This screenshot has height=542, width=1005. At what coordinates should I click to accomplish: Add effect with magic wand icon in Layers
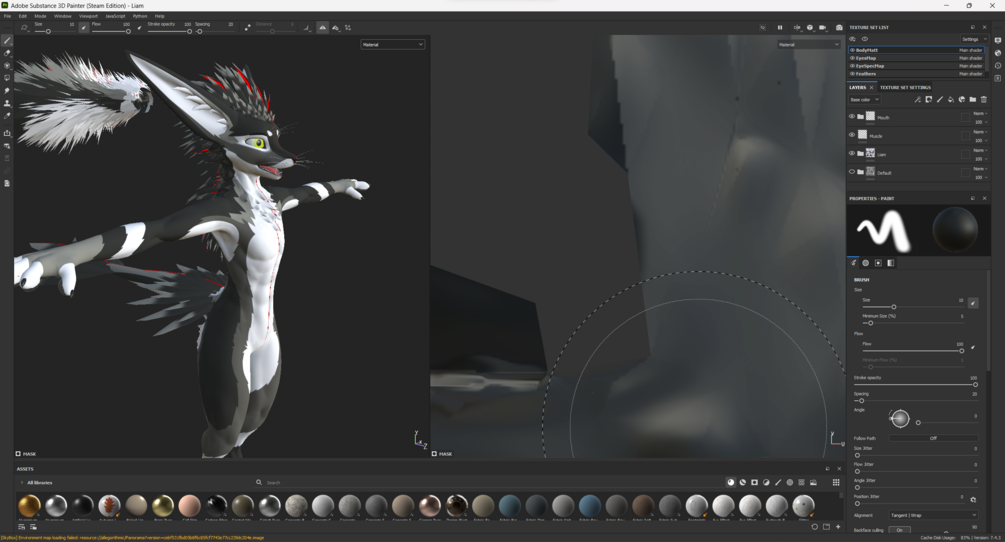917,99
